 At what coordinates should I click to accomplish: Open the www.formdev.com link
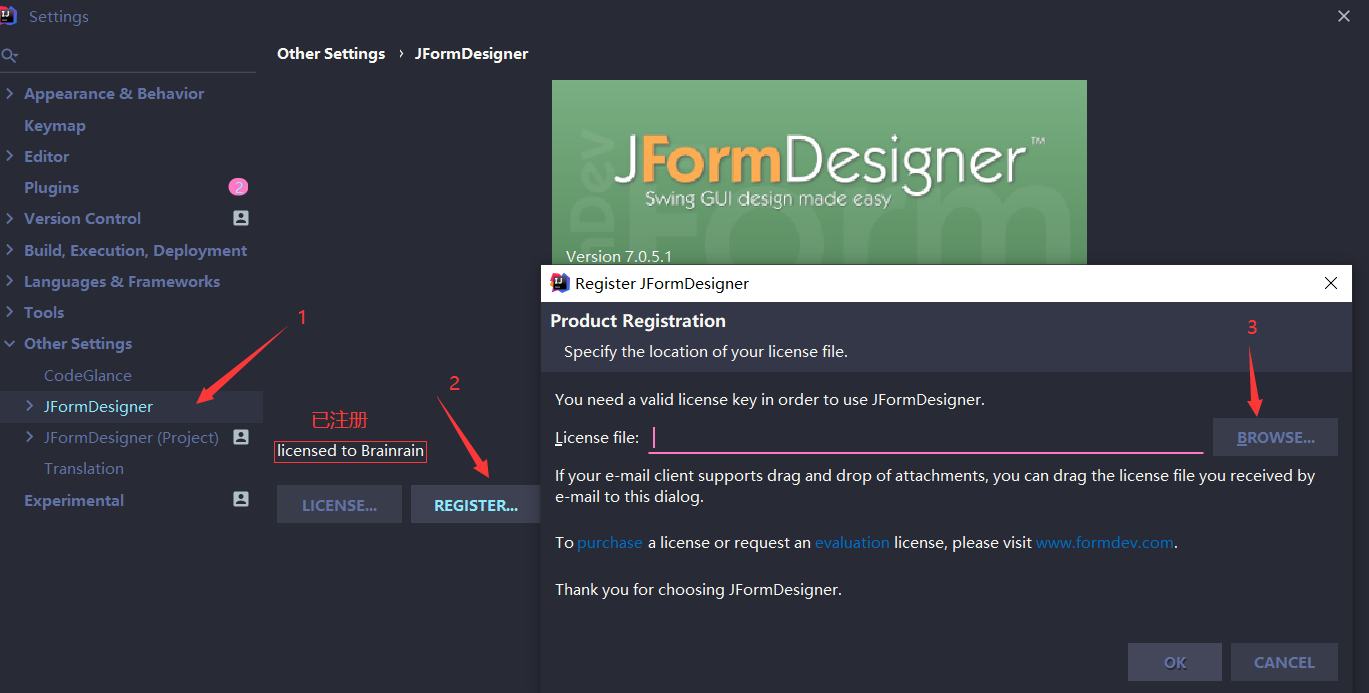1104,542
